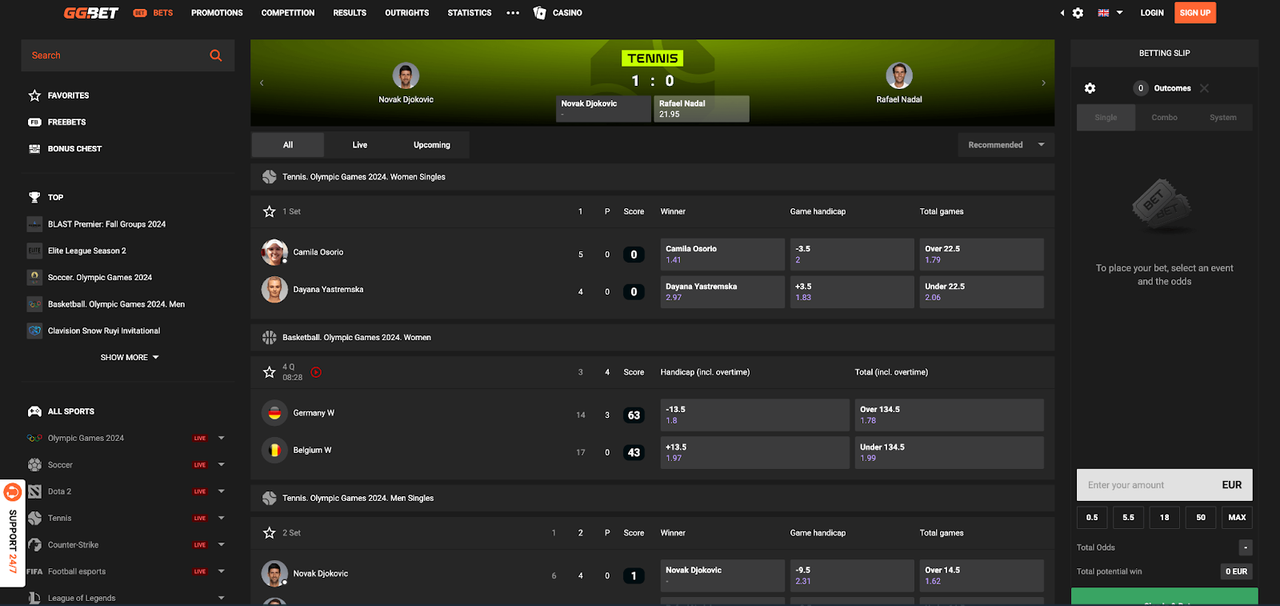The height and width of the screenshot is (606, 1280).
Task: Open Statistics menu item
Action: (469, 13)
